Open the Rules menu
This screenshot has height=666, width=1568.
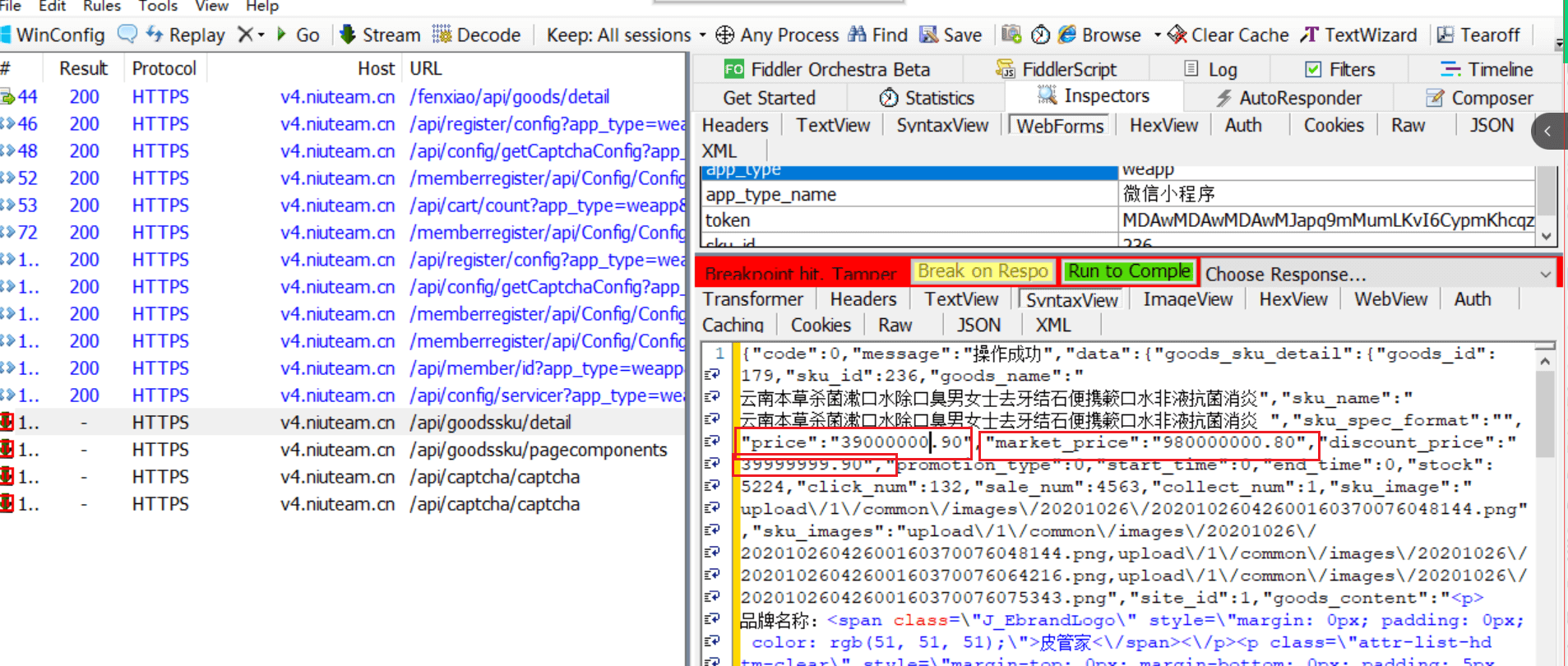pos(102,7)
